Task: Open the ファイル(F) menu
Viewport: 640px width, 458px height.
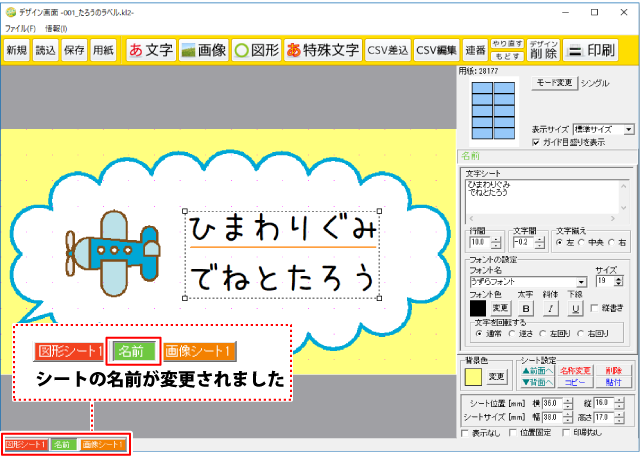Action: (x=20, y=29)
